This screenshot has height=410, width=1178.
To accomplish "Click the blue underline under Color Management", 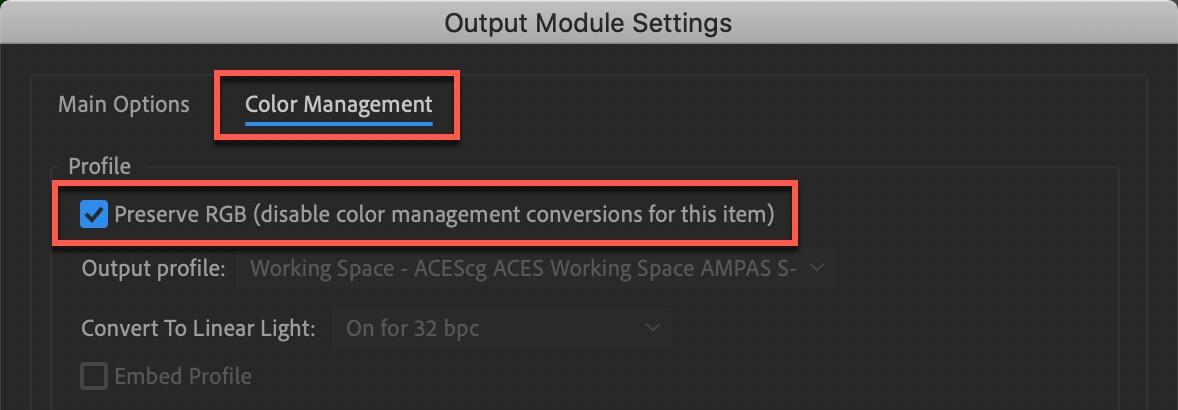I will point(338,124).
